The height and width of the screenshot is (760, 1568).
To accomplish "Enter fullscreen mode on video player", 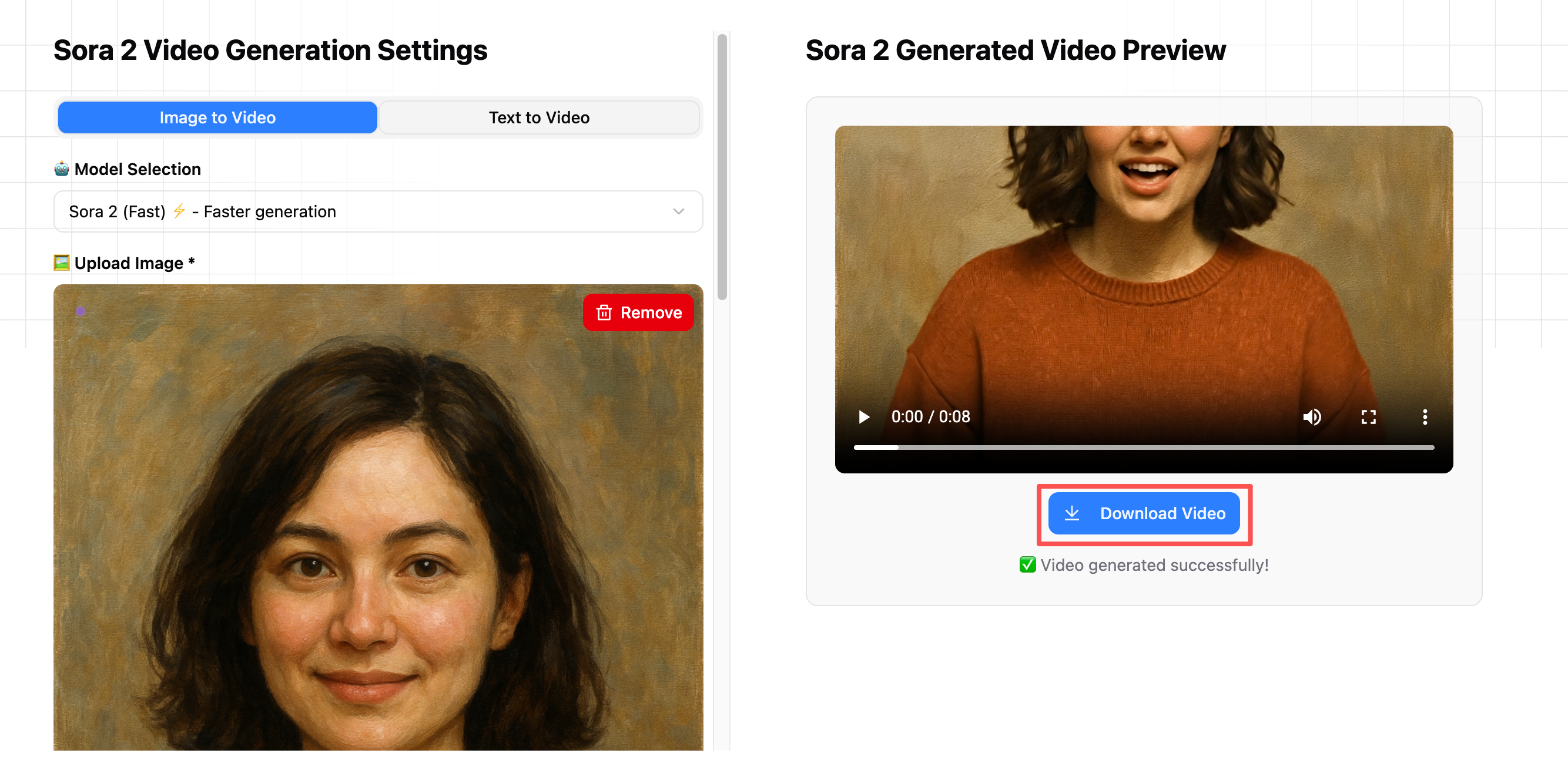I will point(1368,417).
